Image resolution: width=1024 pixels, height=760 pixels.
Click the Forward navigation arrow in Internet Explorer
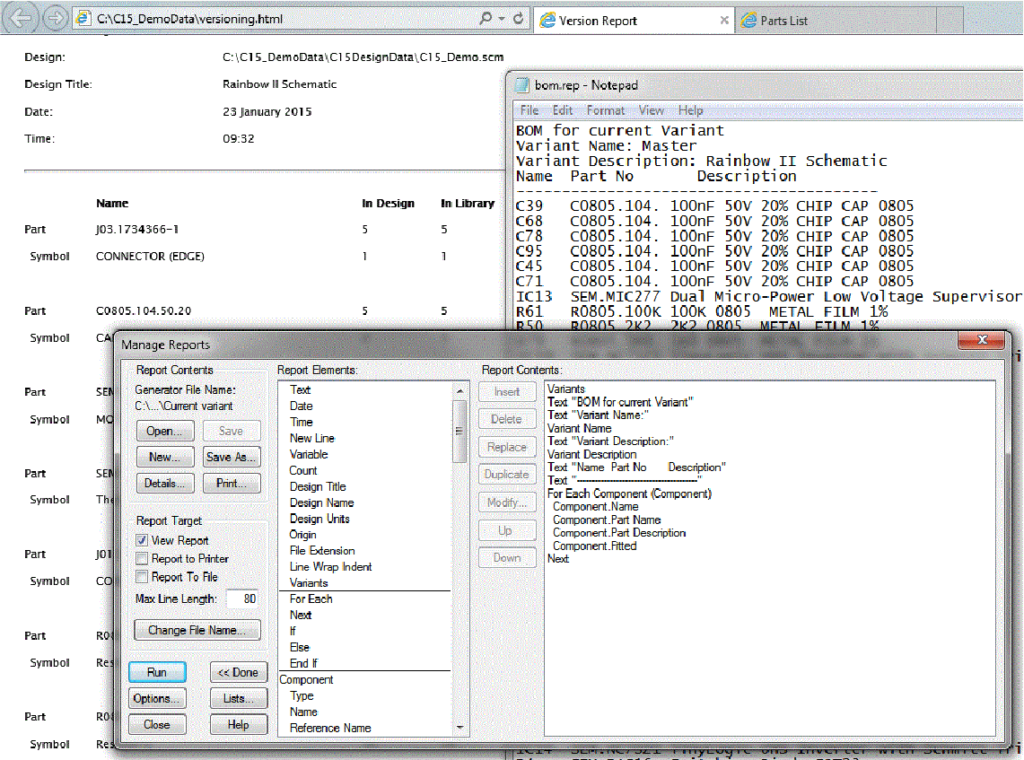click(56, 18)
